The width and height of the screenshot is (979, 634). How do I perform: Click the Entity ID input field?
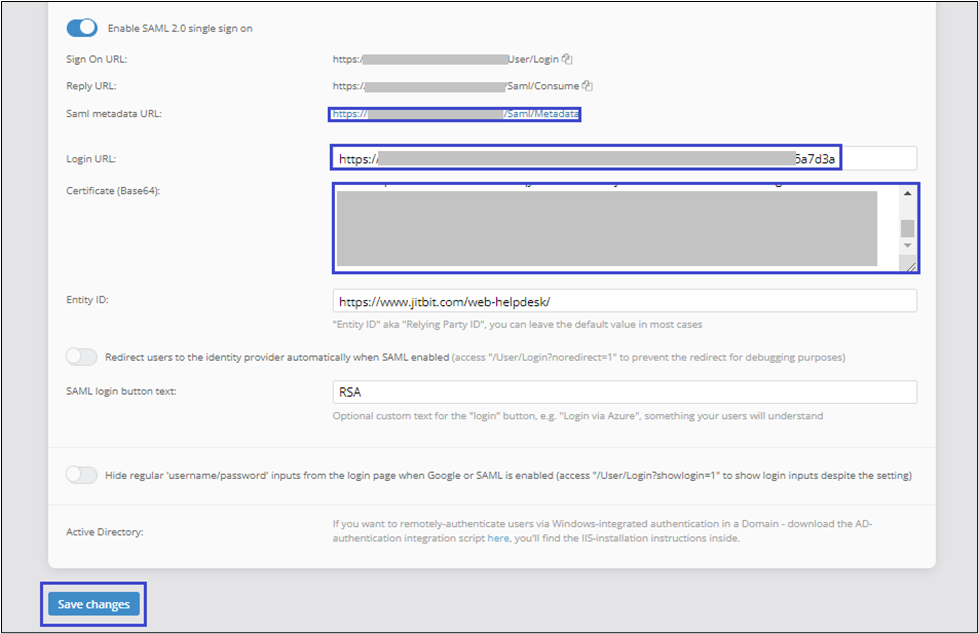624,301
